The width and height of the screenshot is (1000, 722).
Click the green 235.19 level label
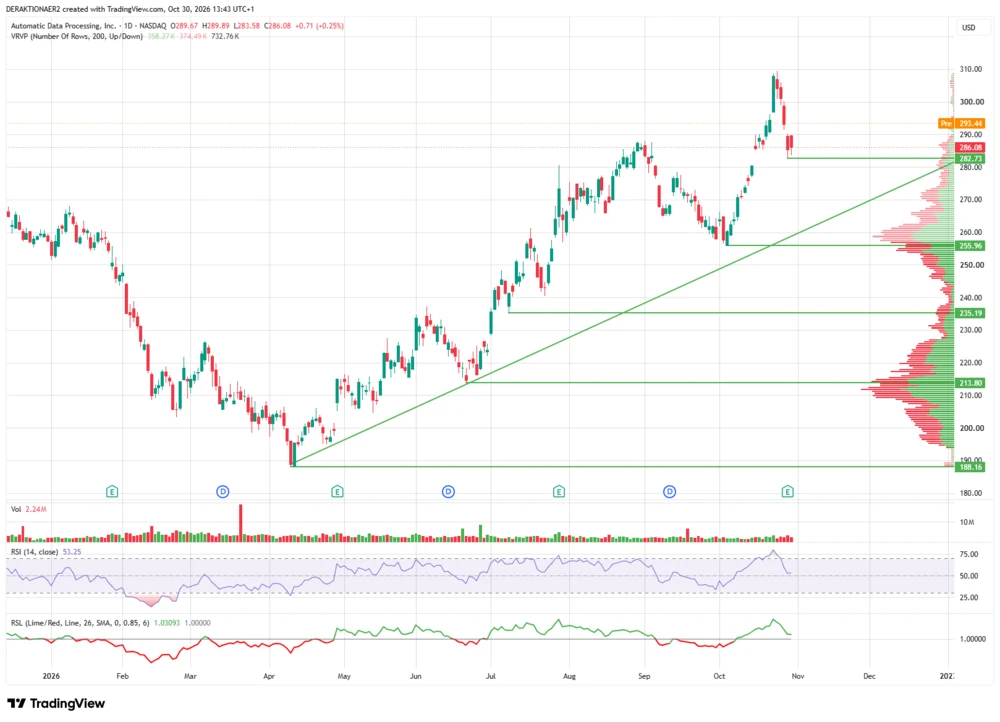970,313
